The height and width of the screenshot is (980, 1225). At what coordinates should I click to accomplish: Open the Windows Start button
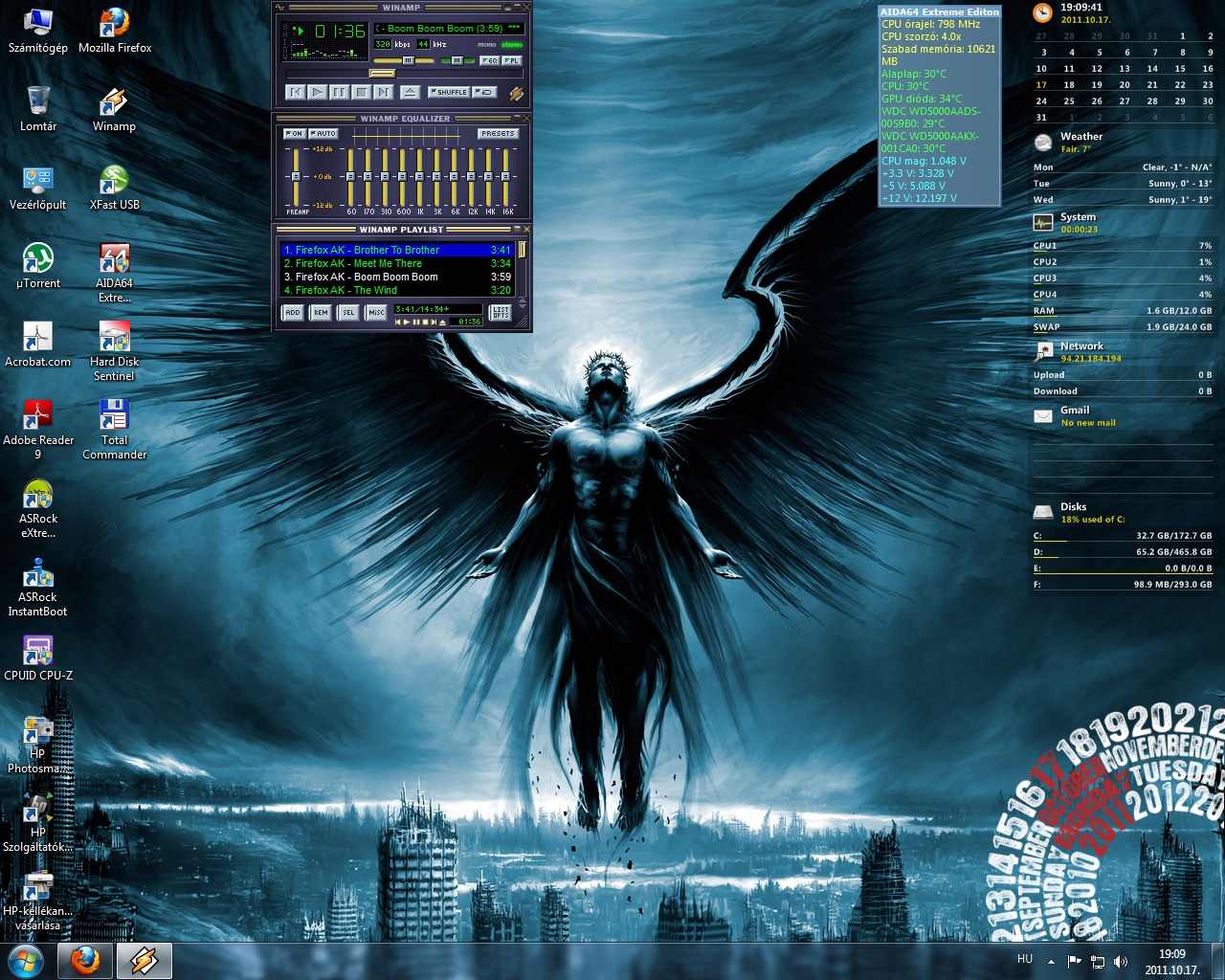(26, 961)
